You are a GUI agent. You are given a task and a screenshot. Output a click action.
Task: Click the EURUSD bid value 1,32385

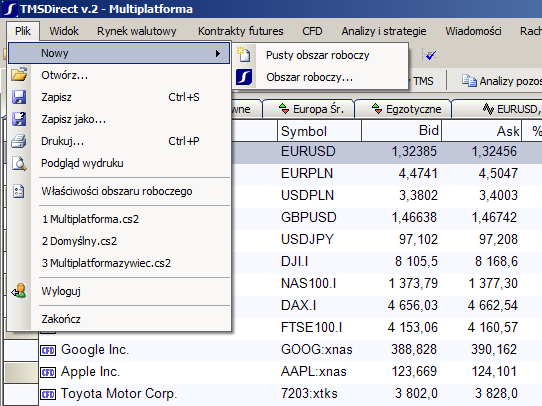414,151
